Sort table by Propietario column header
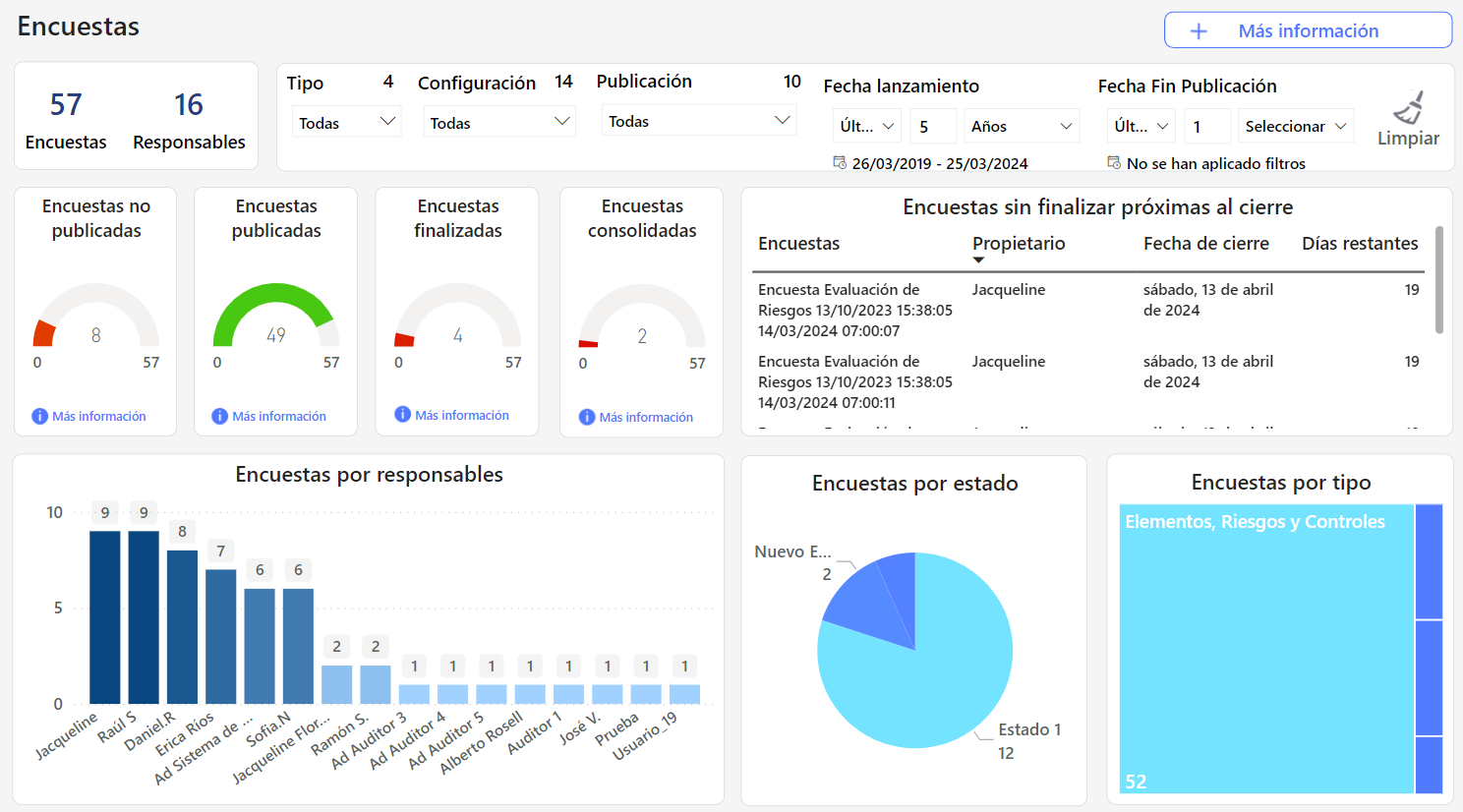The height and width of the screenshot is (812, 1463). (1019, 244)
